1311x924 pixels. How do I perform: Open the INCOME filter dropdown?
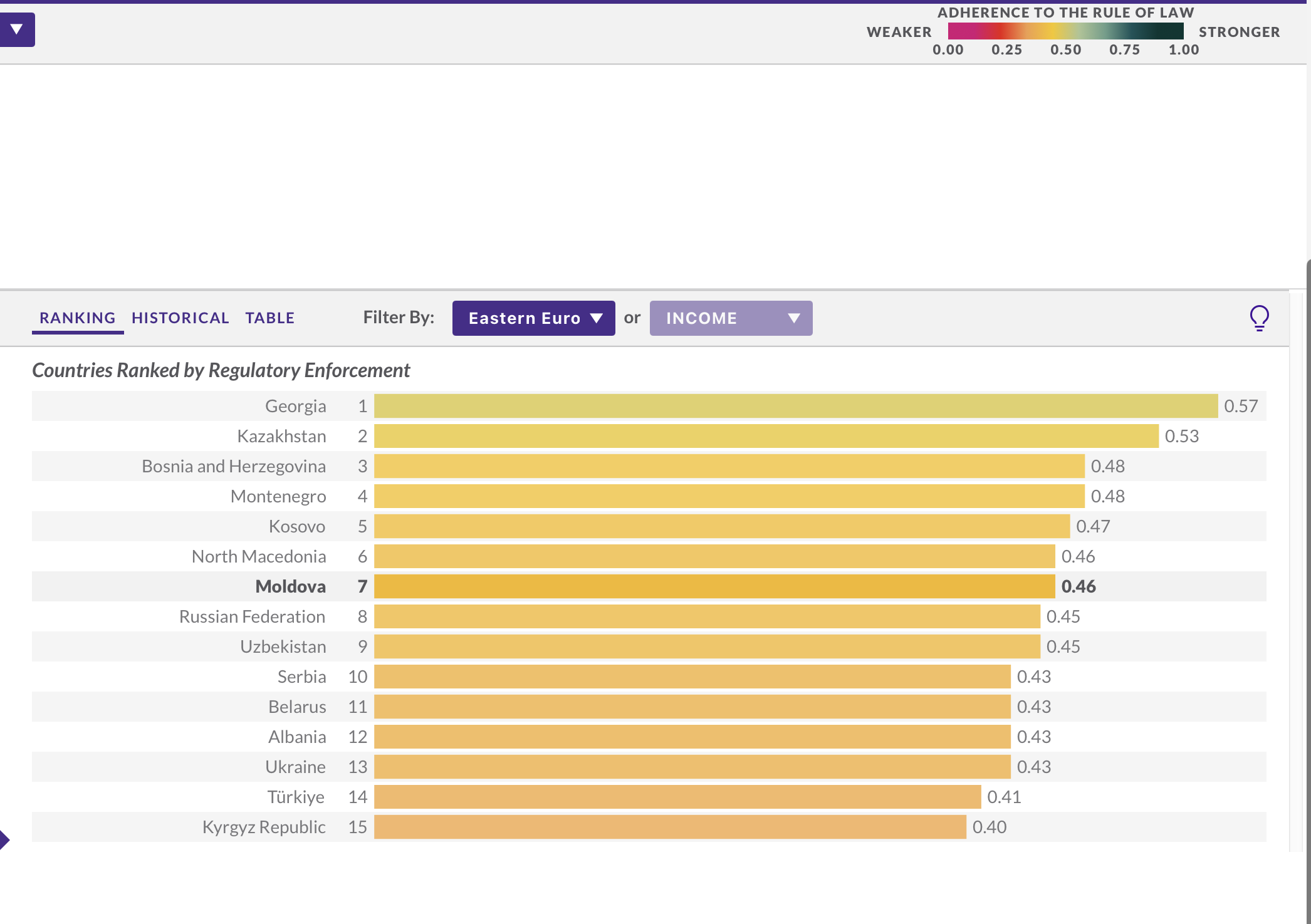pyautogui.click(x=731, y=318)
